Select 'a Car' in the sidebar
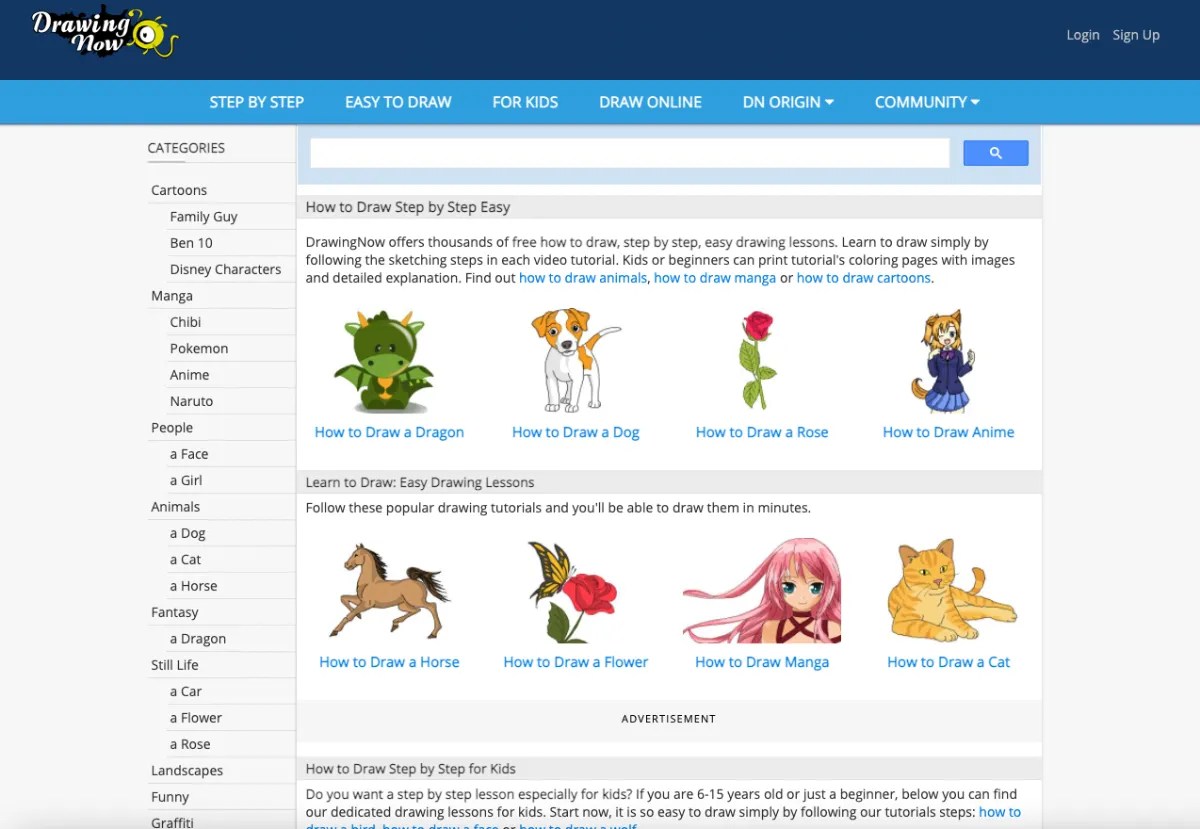Viewport: 1200px width, 829px height. pos(186,691)
